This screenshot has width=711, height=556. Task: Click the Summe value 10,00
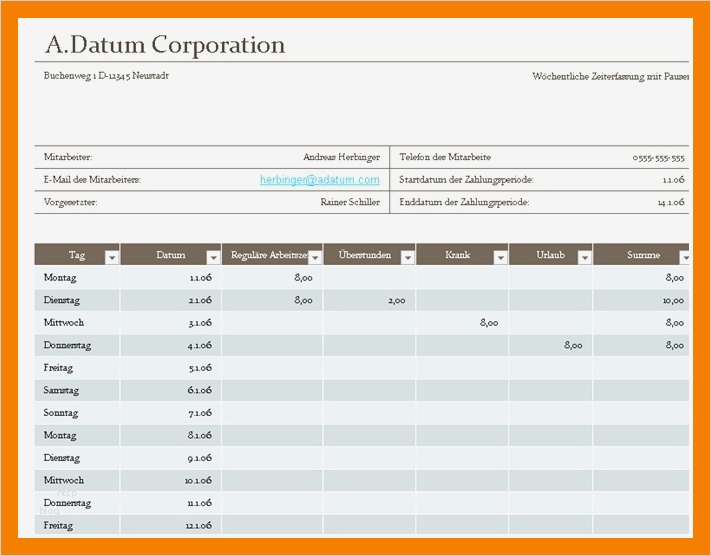(641, 300)
